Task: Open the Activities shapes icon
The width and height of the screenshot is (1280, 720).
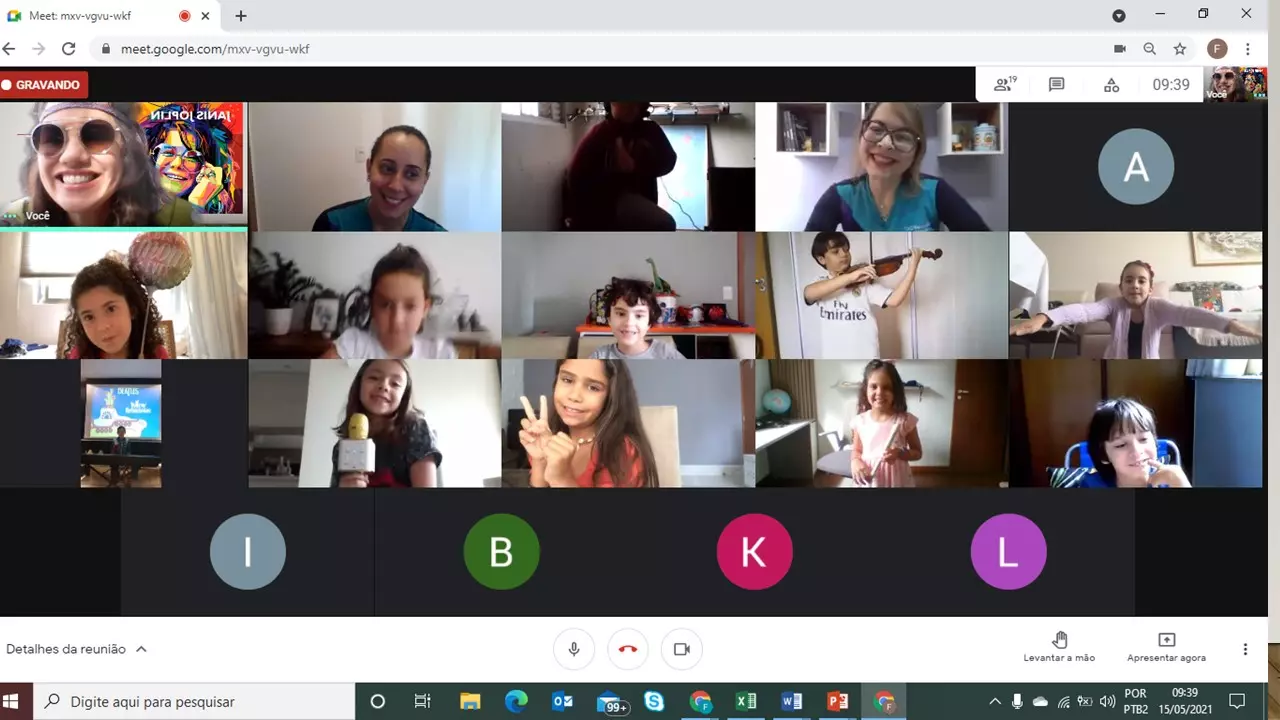Action: tap(1111, 85)
